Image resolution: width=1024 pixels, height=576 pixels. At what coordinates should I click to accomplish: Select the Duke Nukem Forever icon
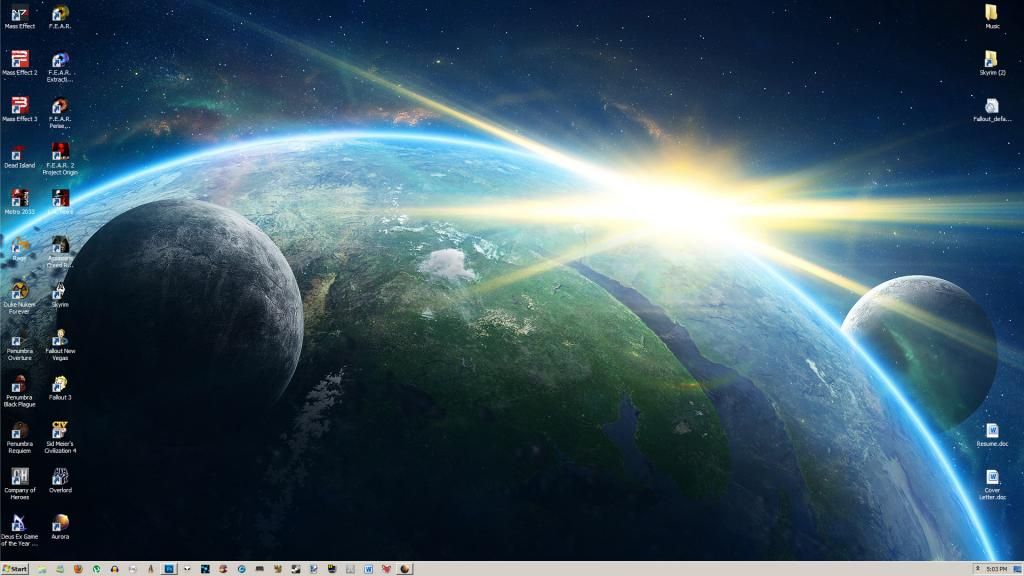pyautogui.click(x=19, y=291)
